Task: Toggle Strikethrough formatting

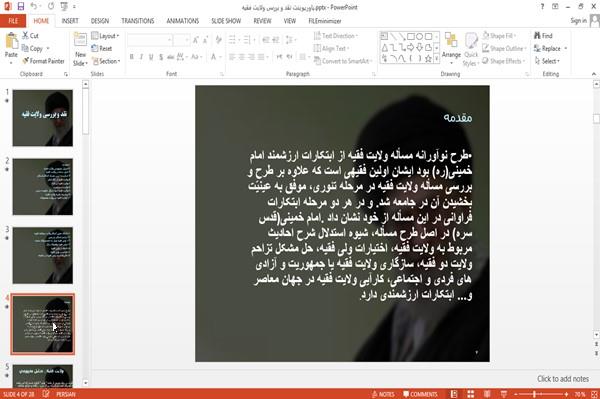Action: [171, 57]
